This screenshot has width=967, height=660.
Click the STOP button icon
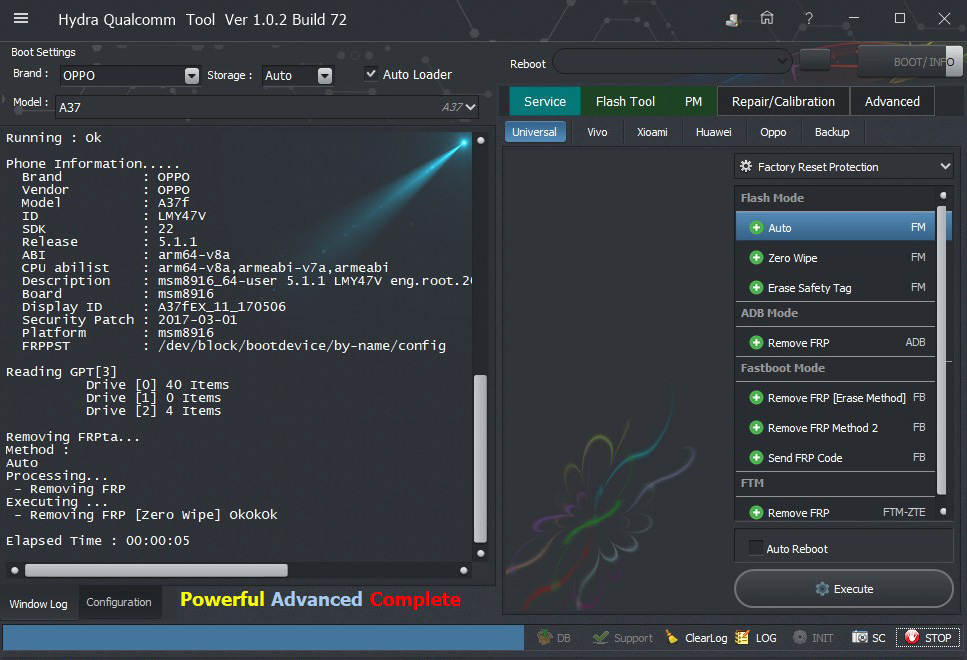[911, 637]
